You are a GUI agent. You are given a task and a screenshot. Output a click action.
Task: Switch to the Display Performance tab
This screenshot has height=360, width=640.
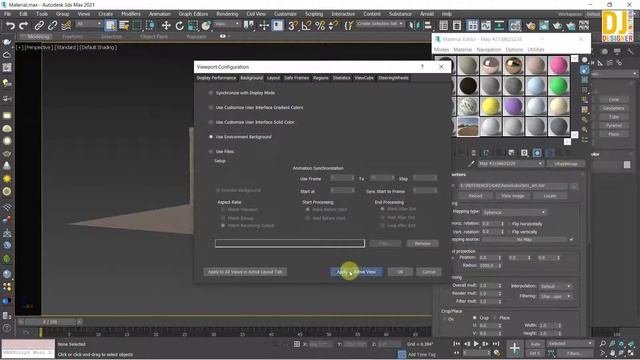[216, 78]
